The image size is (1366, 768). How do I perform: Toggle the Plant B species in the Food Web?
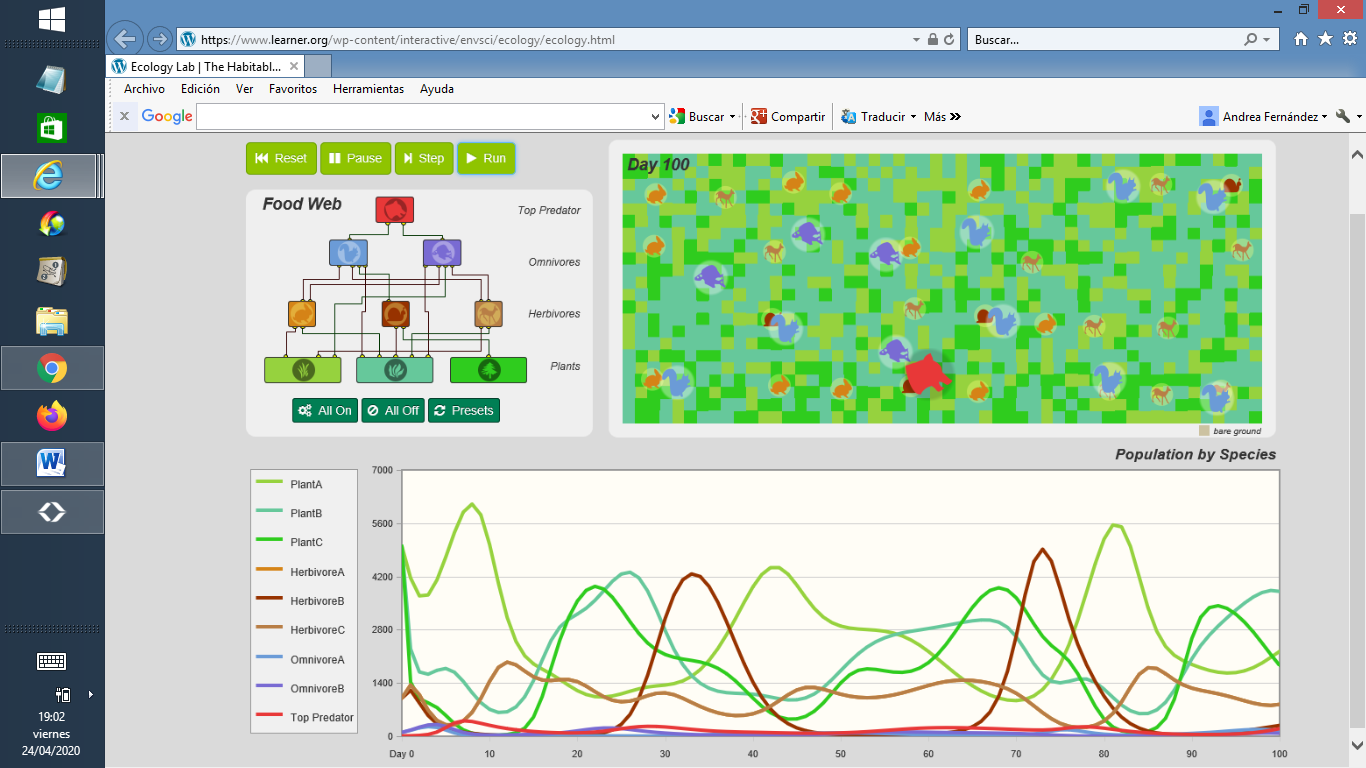click(395, 369)
